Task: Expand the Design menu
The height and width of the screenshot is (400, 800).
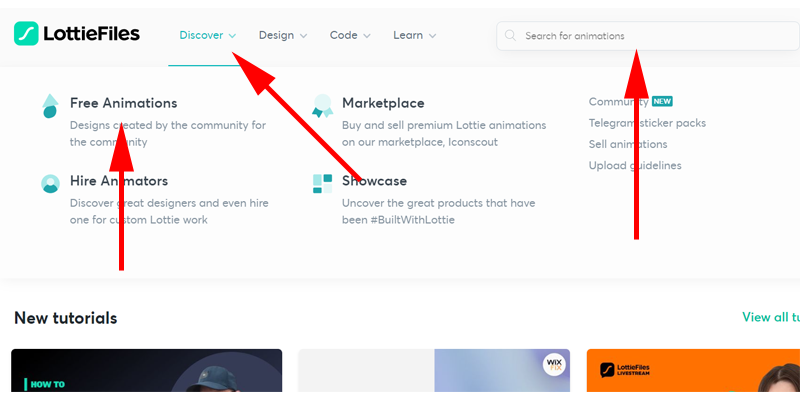Action: click(283, 35)
